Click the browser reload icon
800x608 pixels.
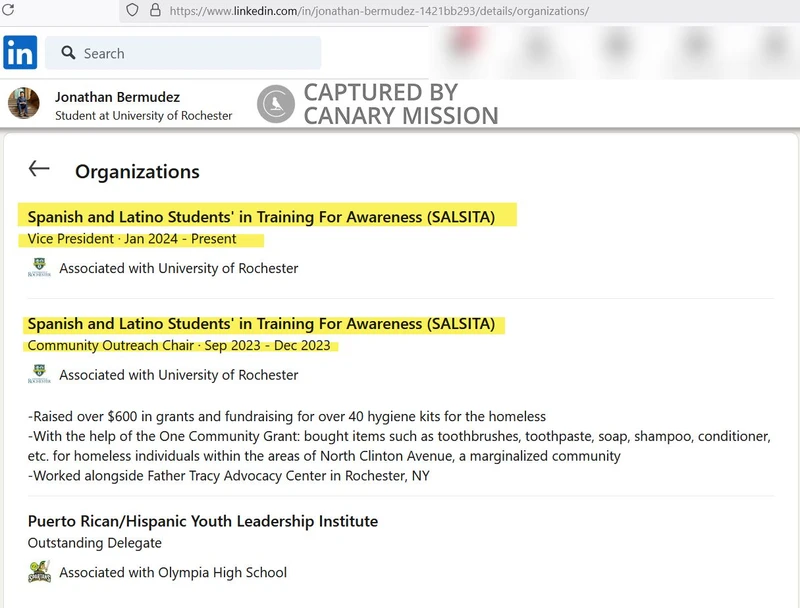point(8,9)
